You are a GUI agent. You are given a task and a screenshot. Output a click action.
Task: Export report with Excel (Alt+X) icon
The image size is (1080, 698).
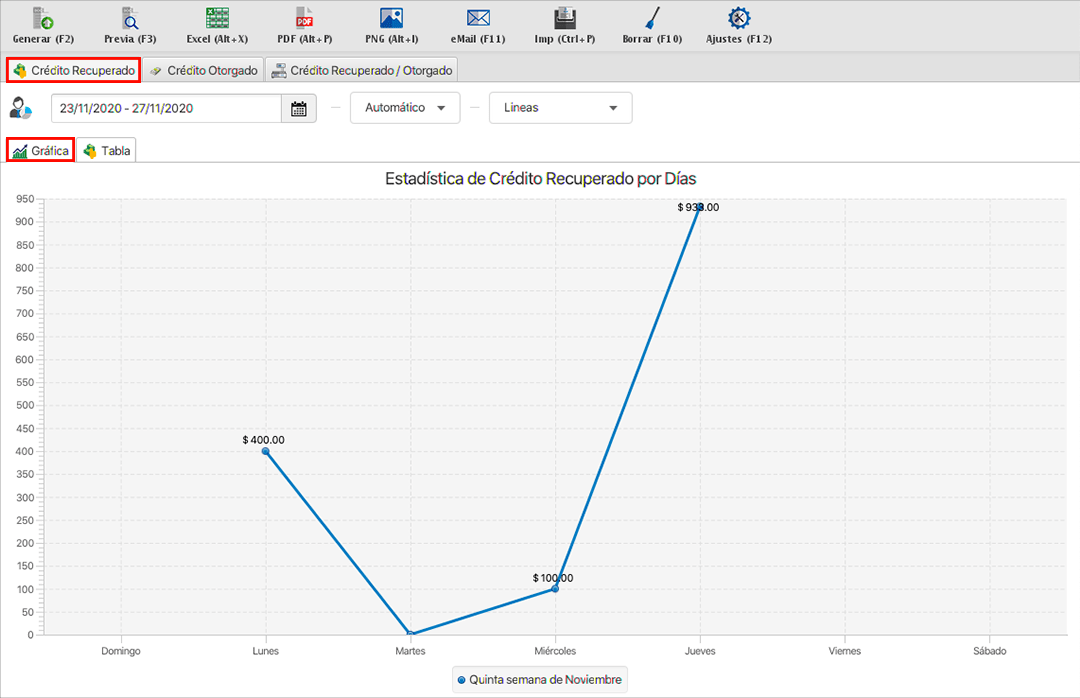217,18
